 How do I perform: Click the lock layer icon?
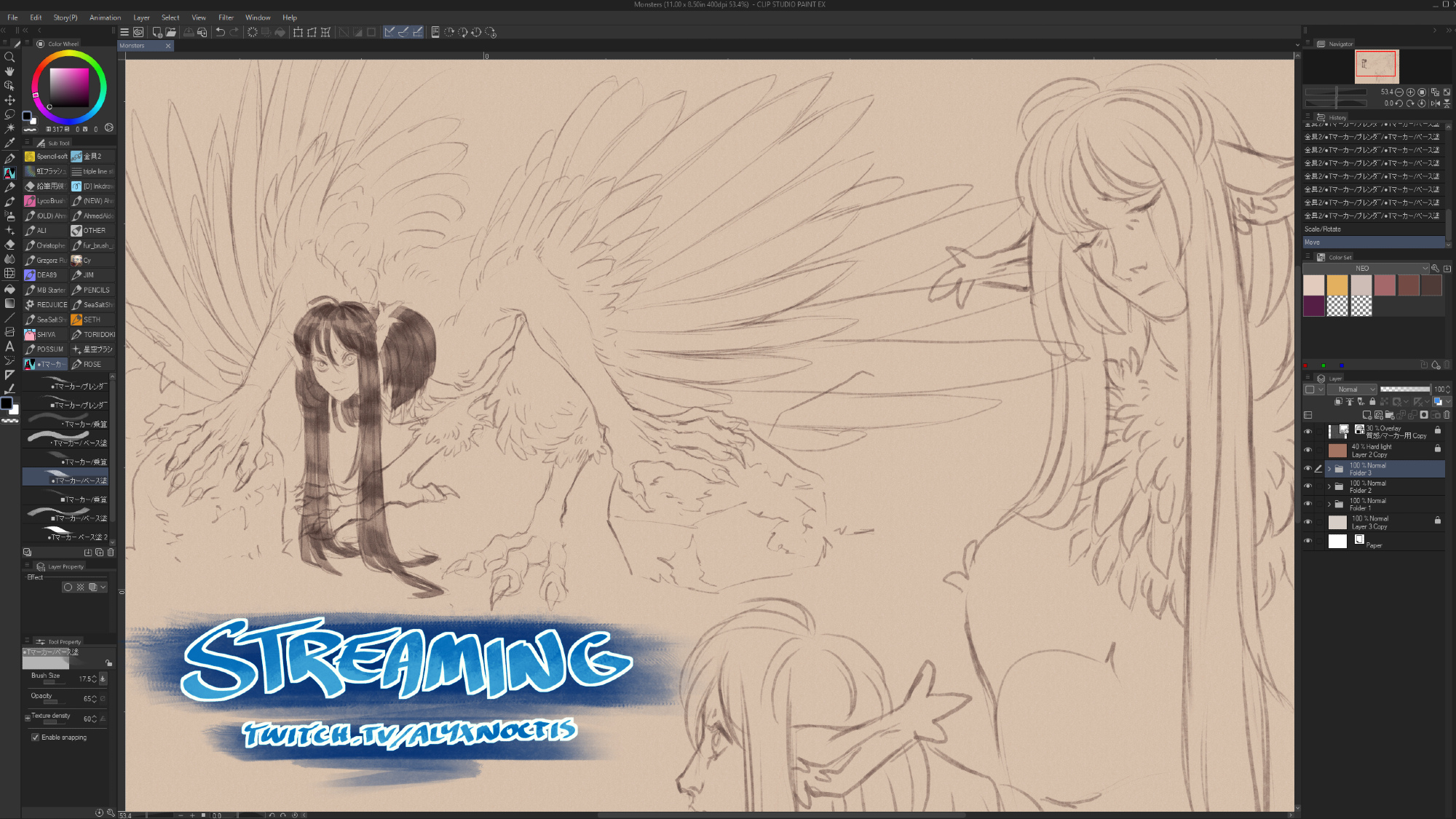pos(1372,401)
